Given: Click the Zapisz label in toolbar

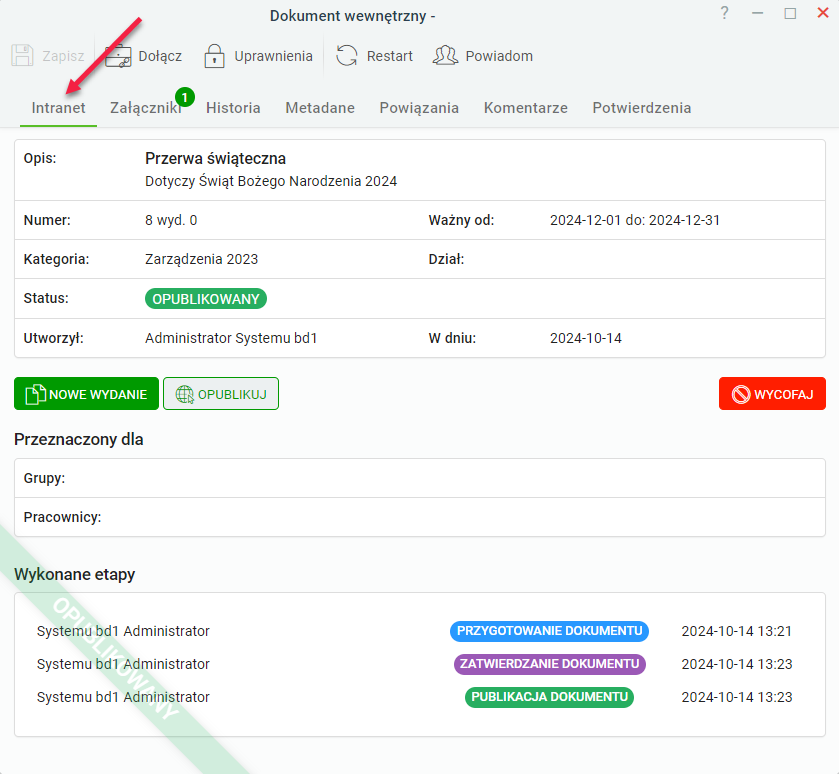Looking at the screenshot, I should [63, 56].
